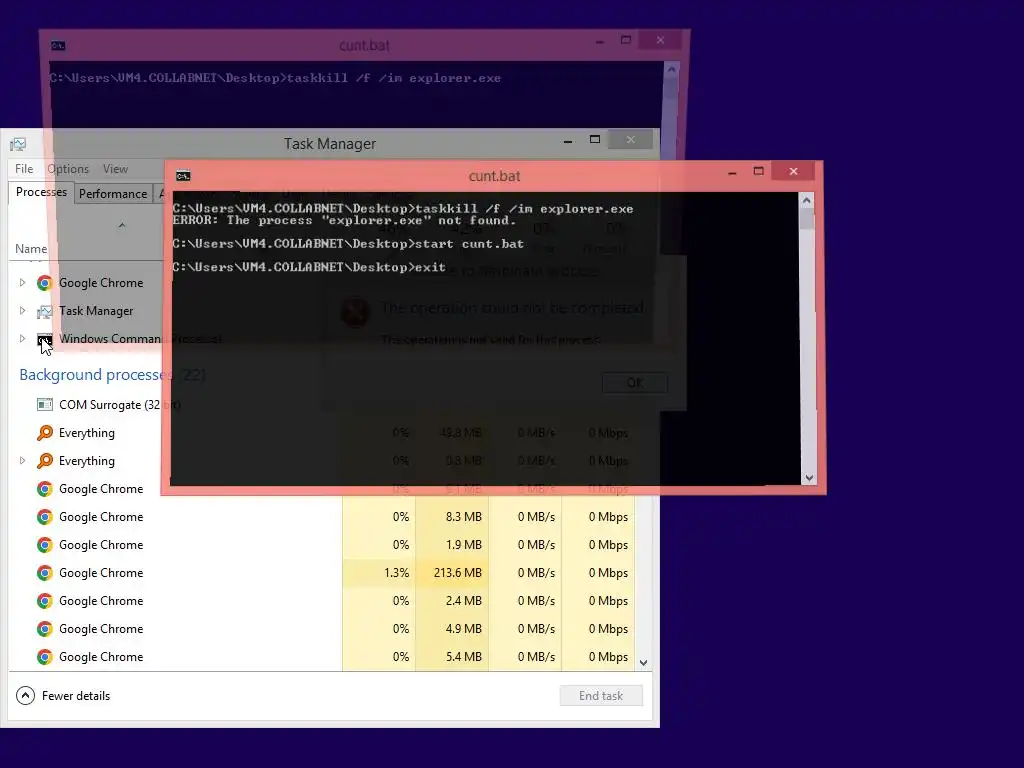Expand the second Everything process entry
The width and height of the screenshot is (1024, 768).
click(x=22, y=461)
